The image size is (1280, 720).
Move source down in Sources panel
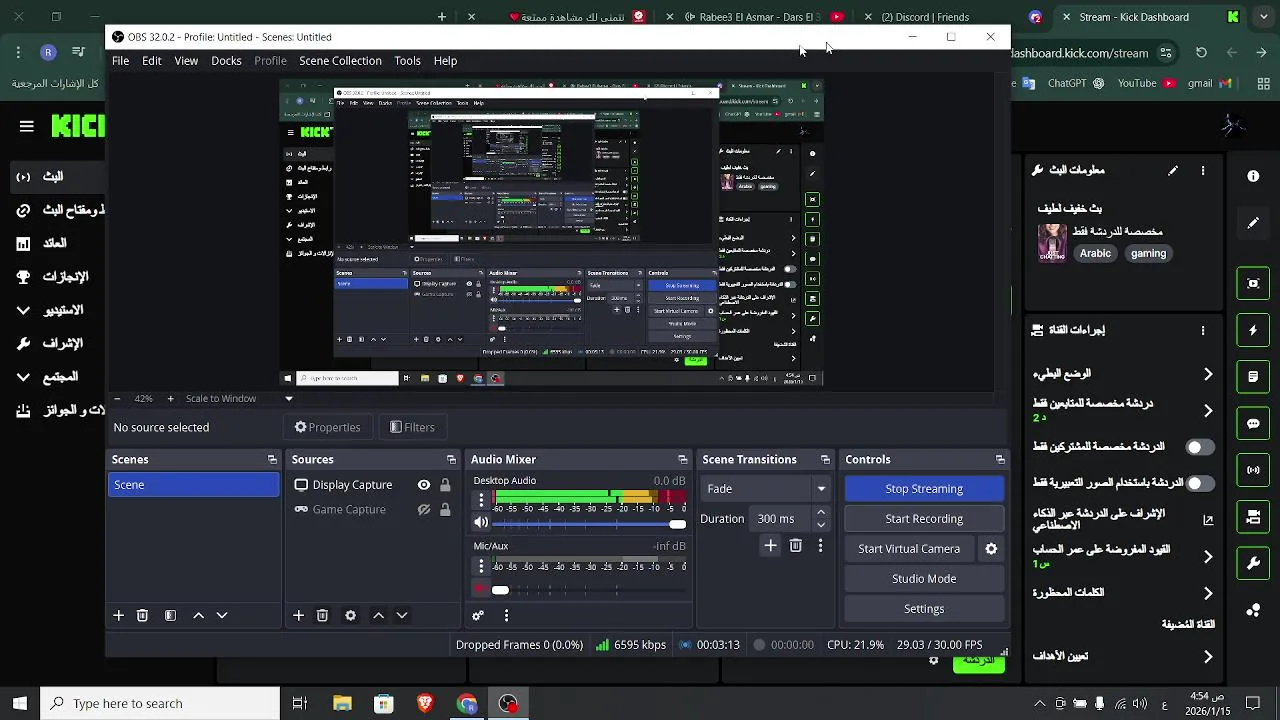point(402,615)
